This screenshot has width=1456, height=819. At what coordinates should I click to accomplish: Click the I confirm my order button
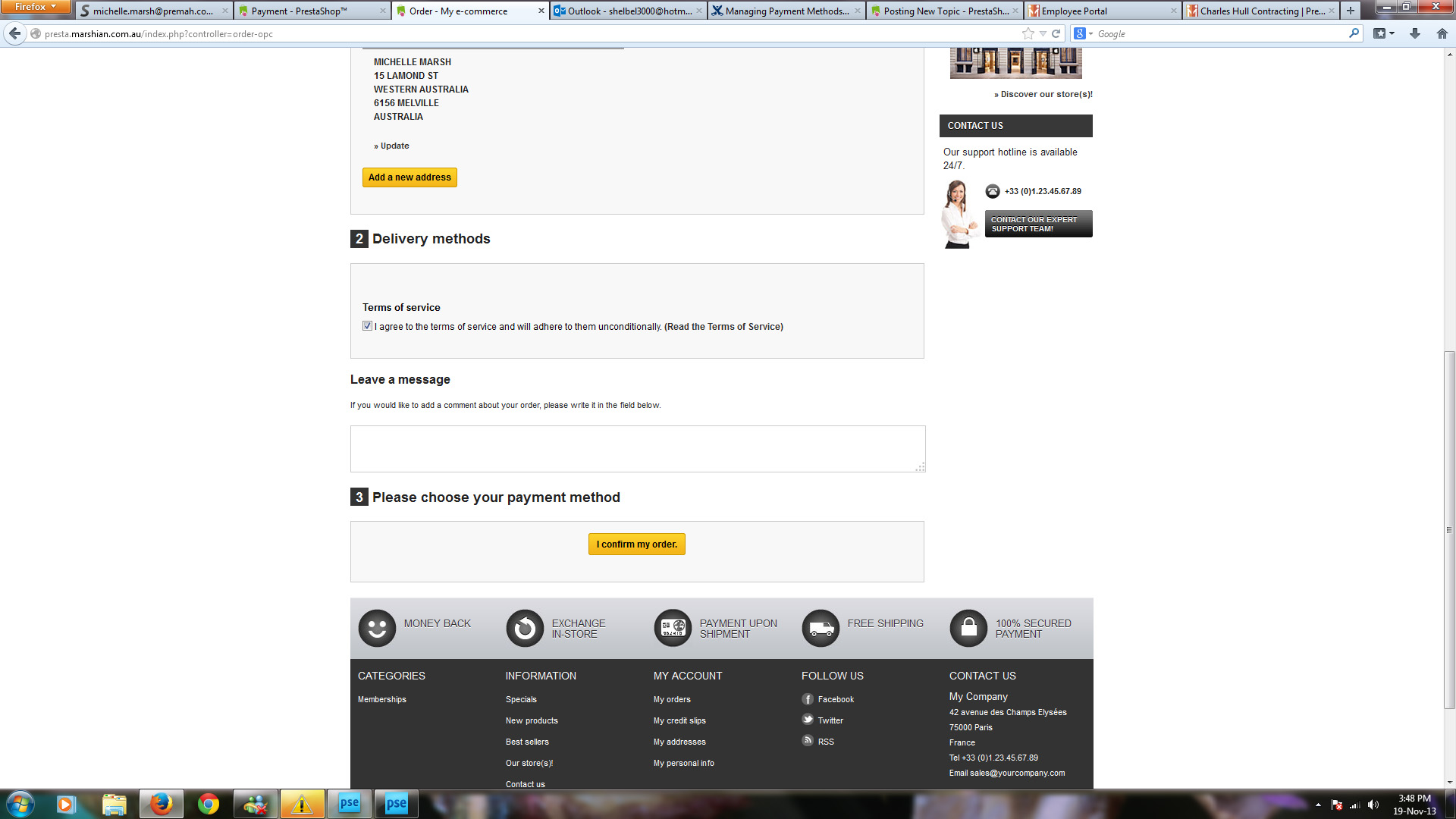coord(636,544)
